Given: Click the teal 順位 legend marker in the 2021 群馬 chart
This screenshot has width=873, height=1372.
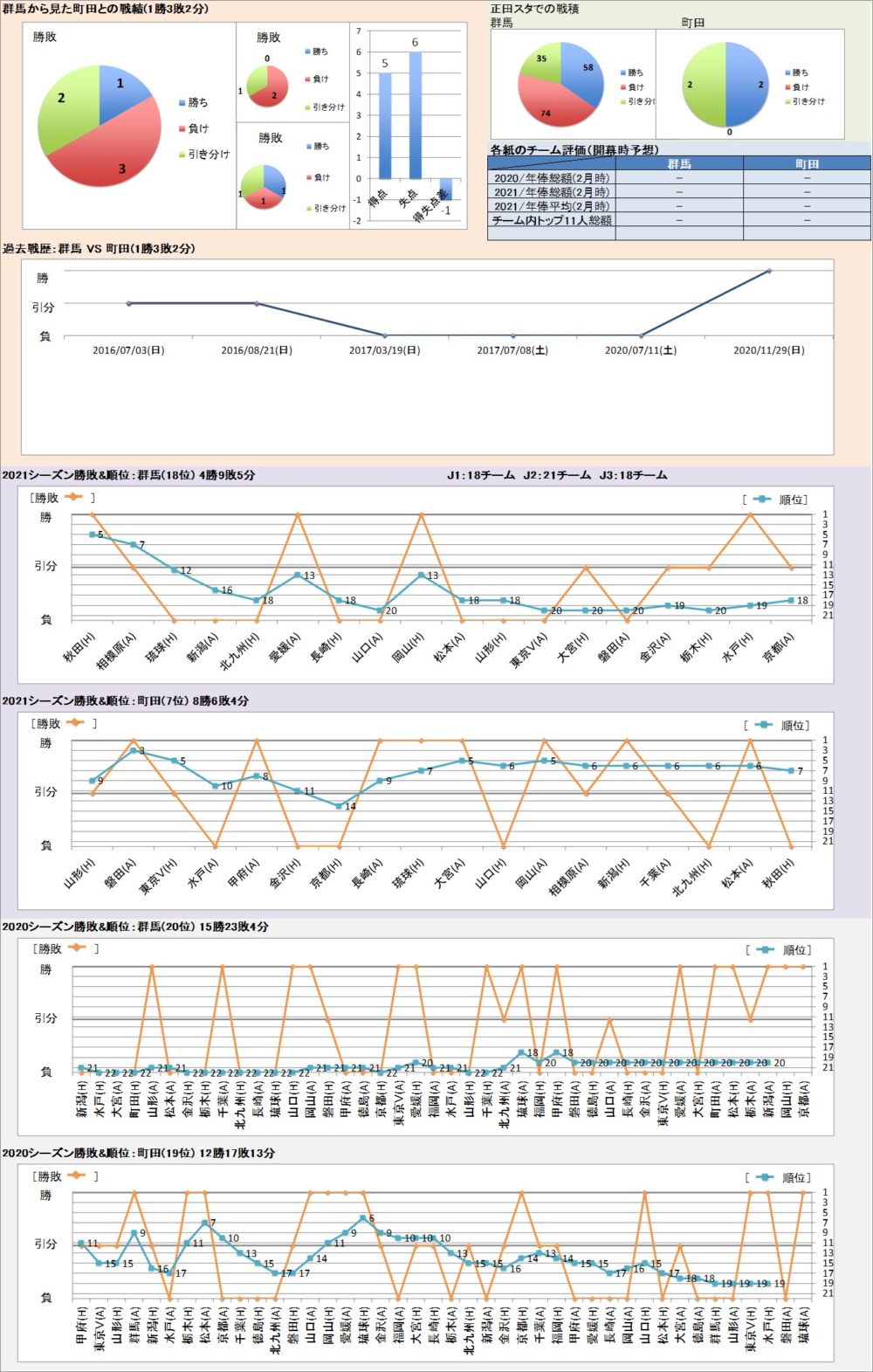Looking at the screenshot, I should 762,500.
